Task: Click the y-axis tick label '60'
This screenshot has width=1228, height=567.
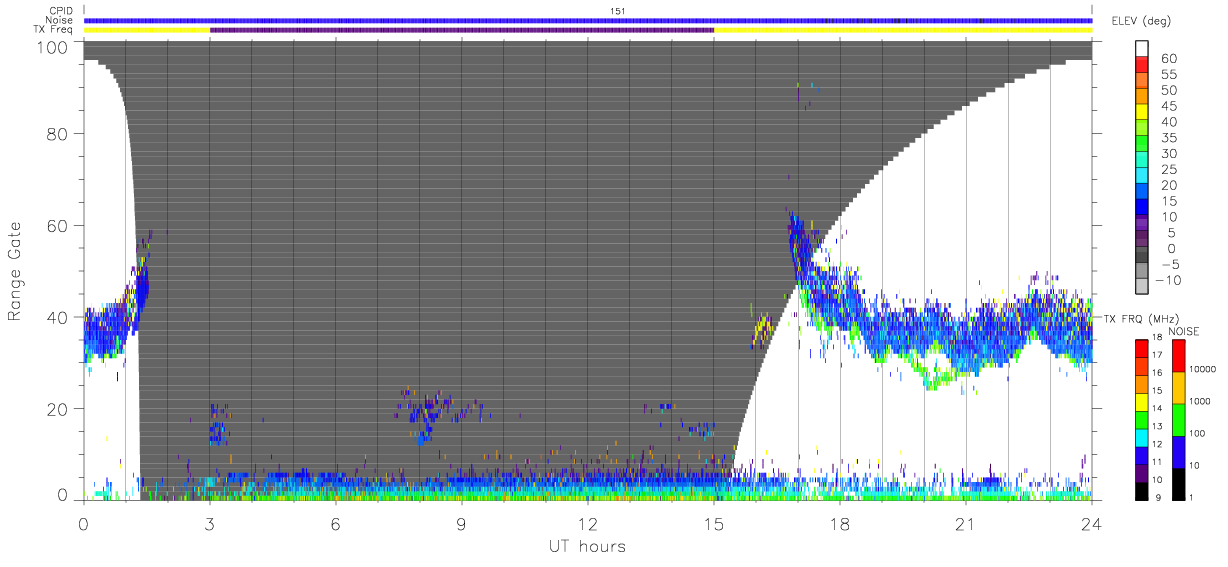Action: click(x=57, y=226)
